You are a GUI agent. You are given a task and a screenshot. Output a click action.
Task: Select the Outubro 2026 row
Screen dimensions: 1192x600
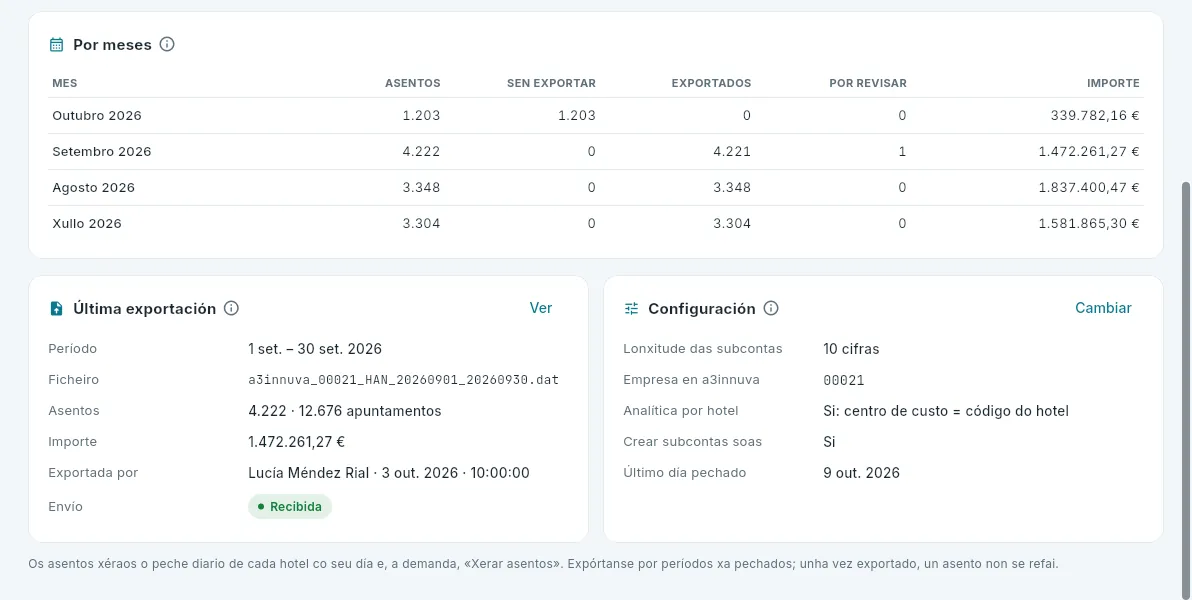coord(595,116)
